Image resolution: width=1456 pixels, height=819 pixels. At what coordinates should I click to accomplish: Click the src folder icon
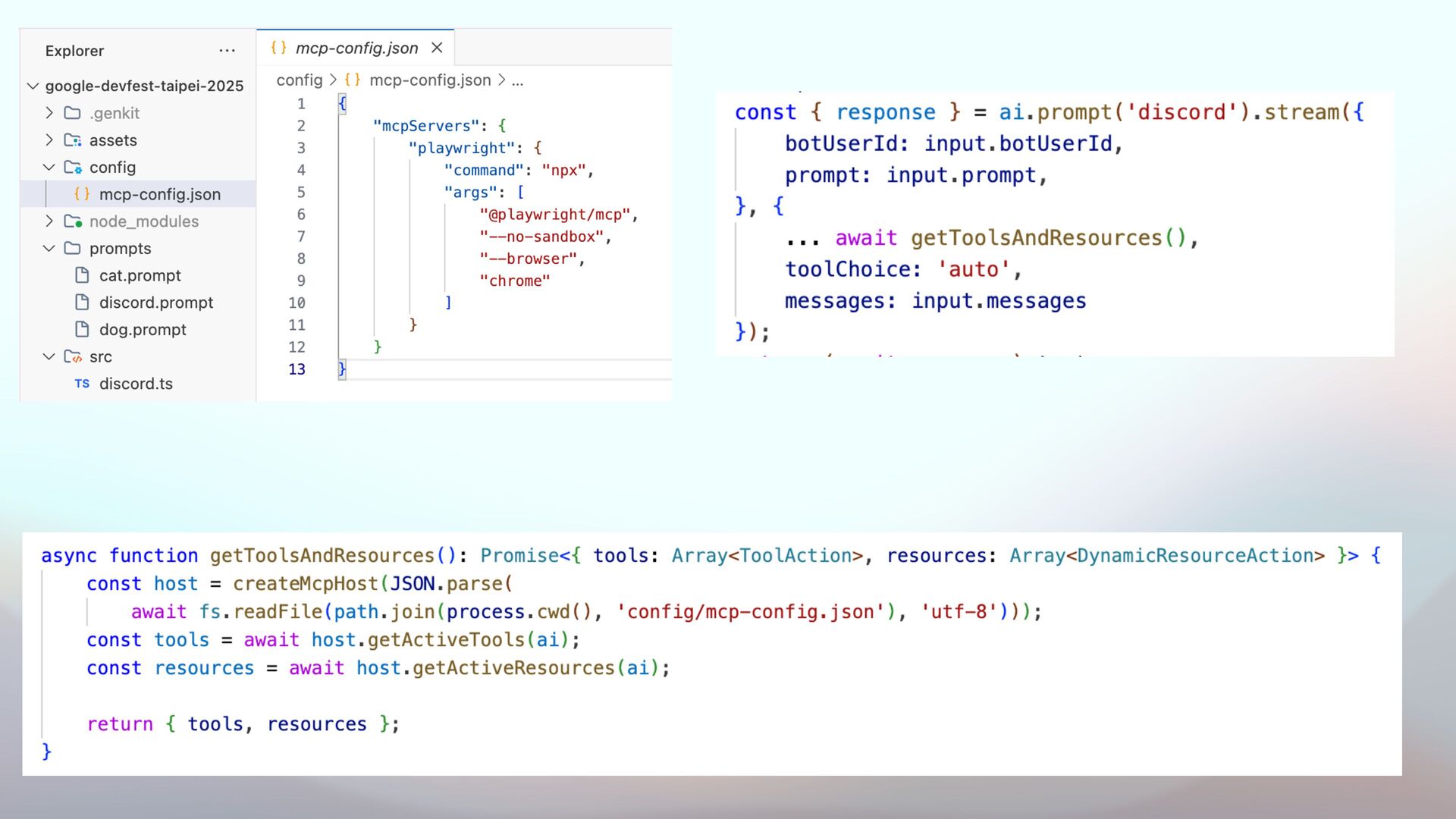[x=73, y=356]
